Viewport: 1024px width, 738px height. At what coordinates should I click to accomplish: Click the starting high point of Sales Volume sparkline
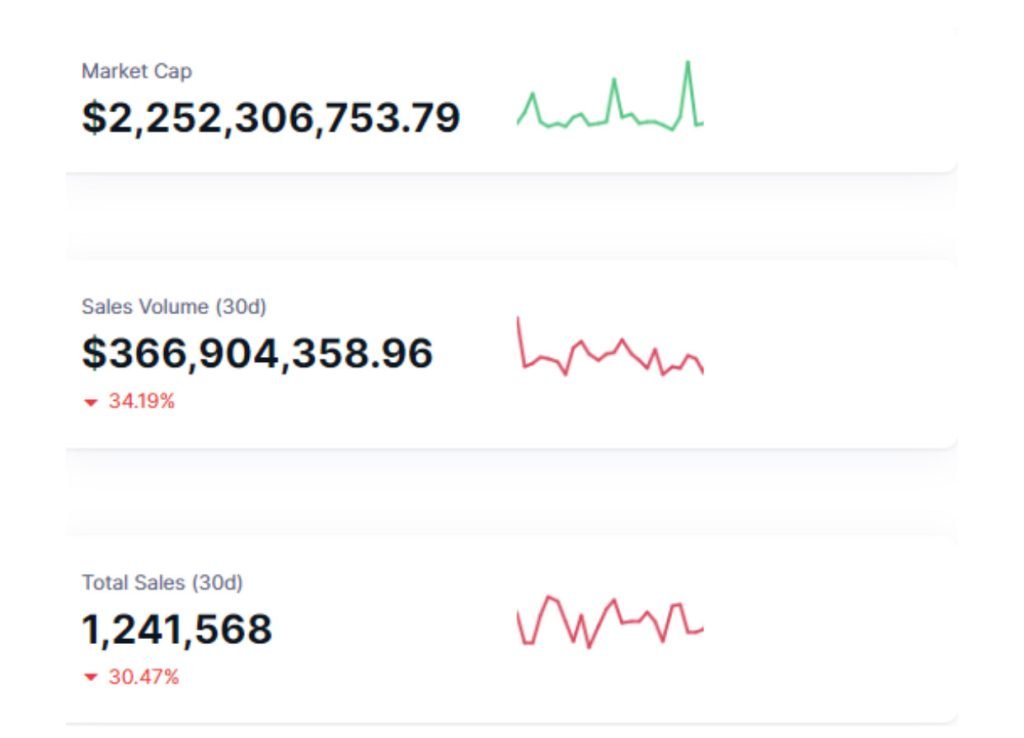coord(518,320)
